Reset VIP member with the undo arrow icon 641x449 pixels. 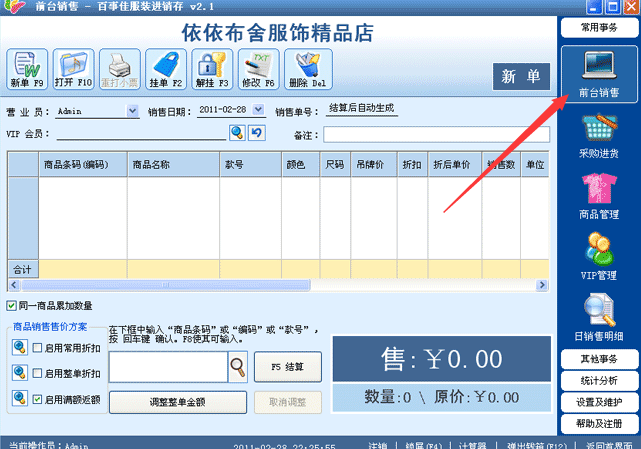(257, 133)
